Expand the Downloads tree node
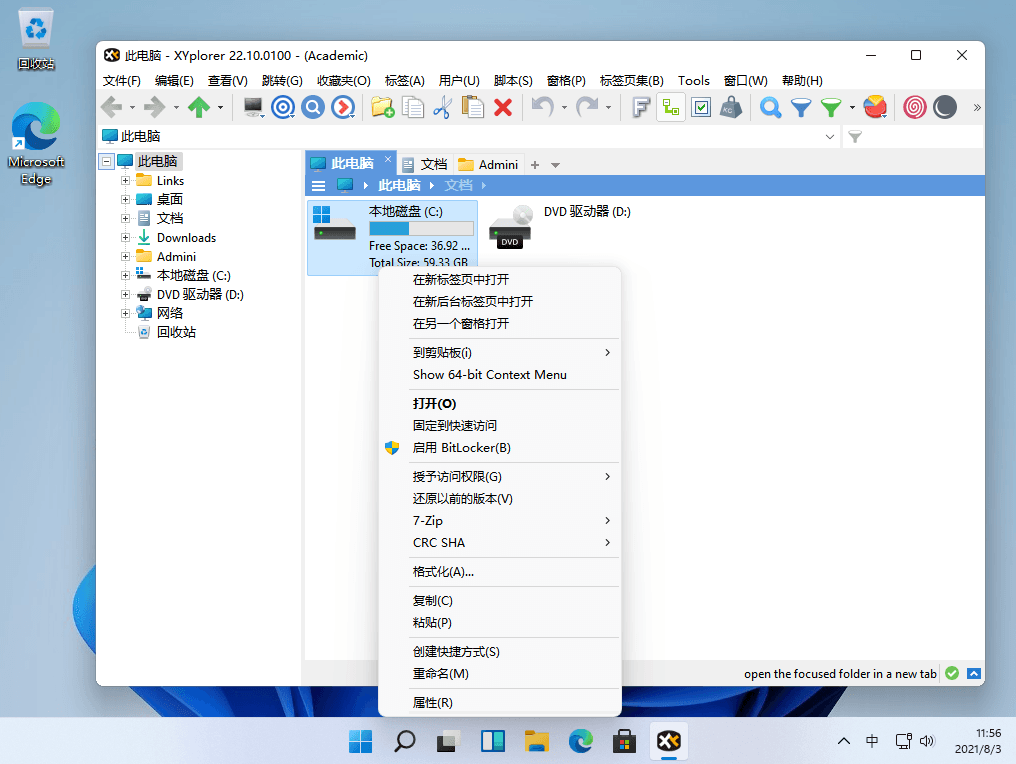1016x764 pixels. click(125, 238)
